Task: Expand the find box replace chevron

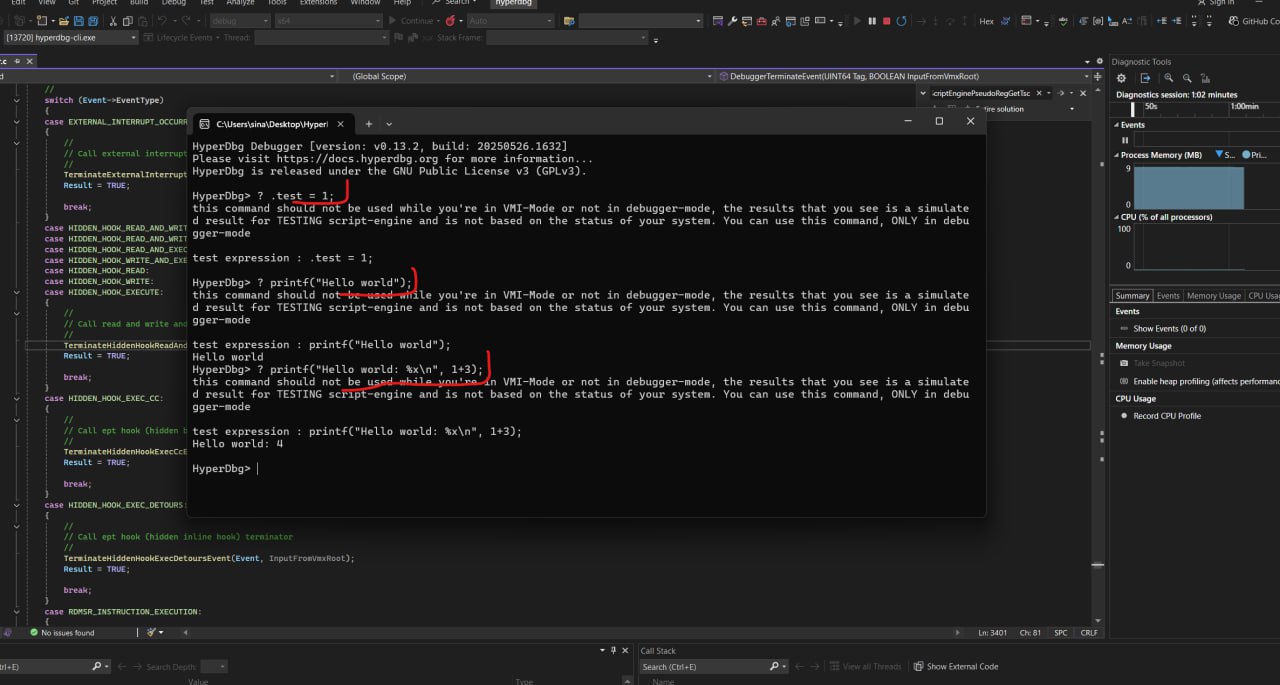Action: coord(923,94)
